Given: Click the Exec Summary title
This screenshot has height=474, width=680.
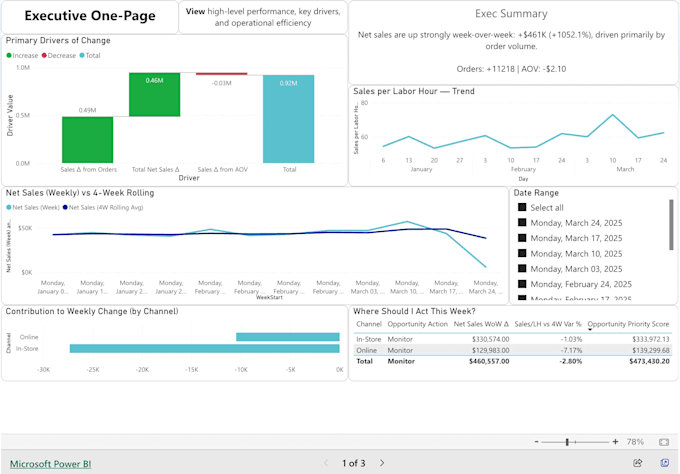Looking at the screenshot, I should tap(511, 14).
